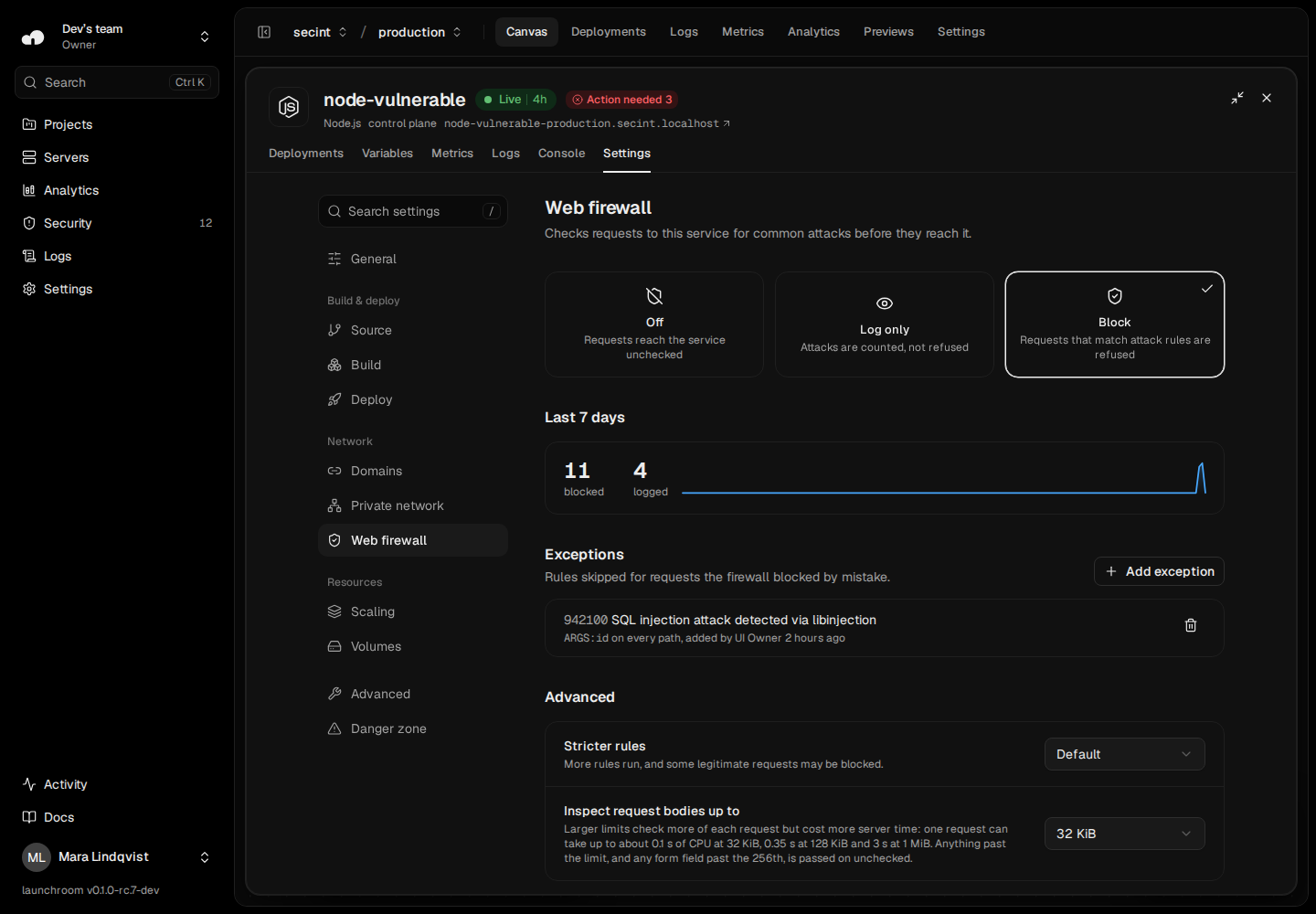Open the Previews top tab

(888, 32)
